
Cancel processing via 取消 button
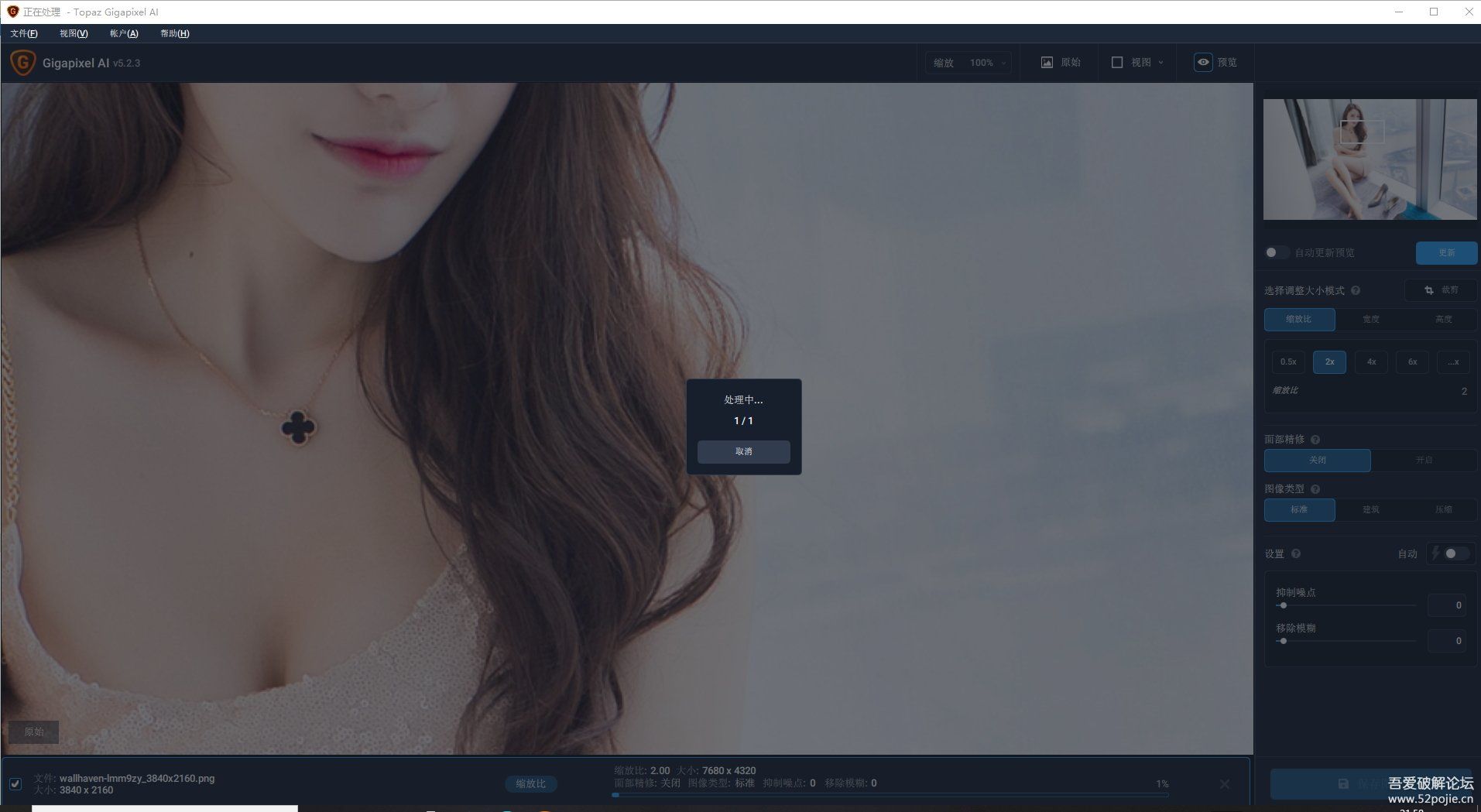743,452
